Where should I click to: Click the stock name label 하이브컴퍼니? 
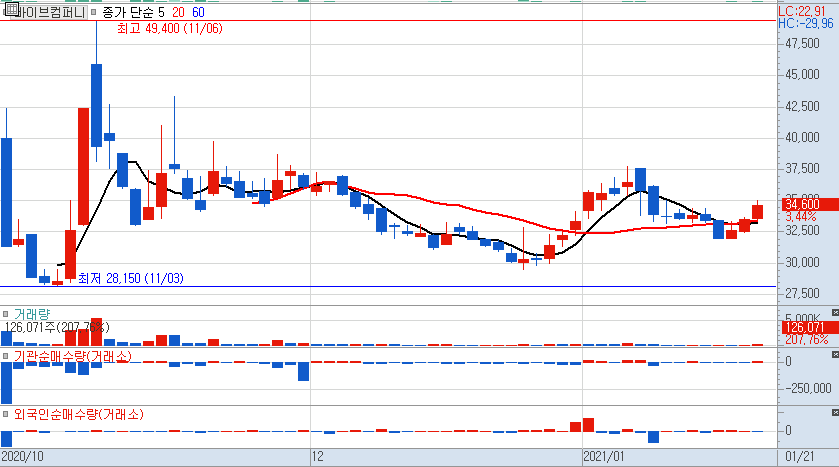51,12
